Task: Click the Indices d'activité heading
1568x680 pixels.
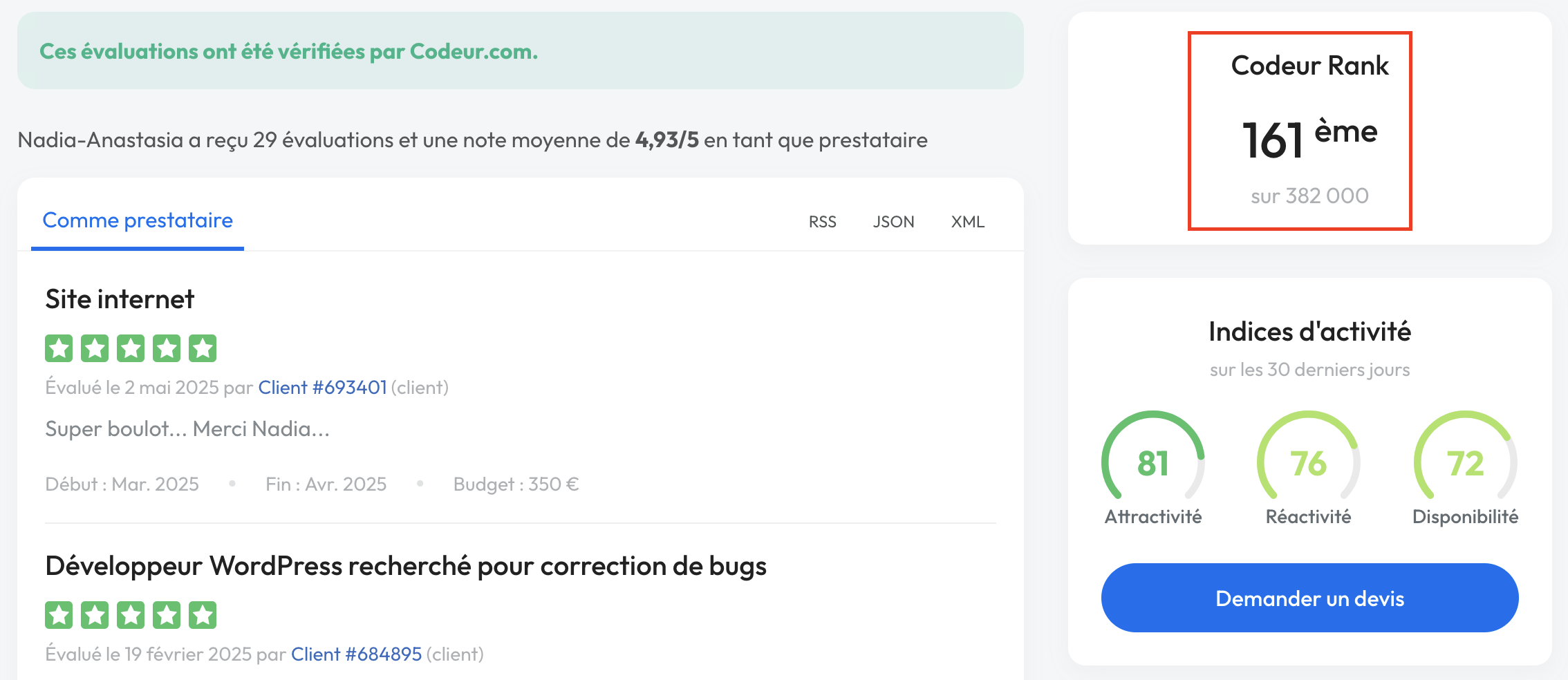Action: [1309, 332]
